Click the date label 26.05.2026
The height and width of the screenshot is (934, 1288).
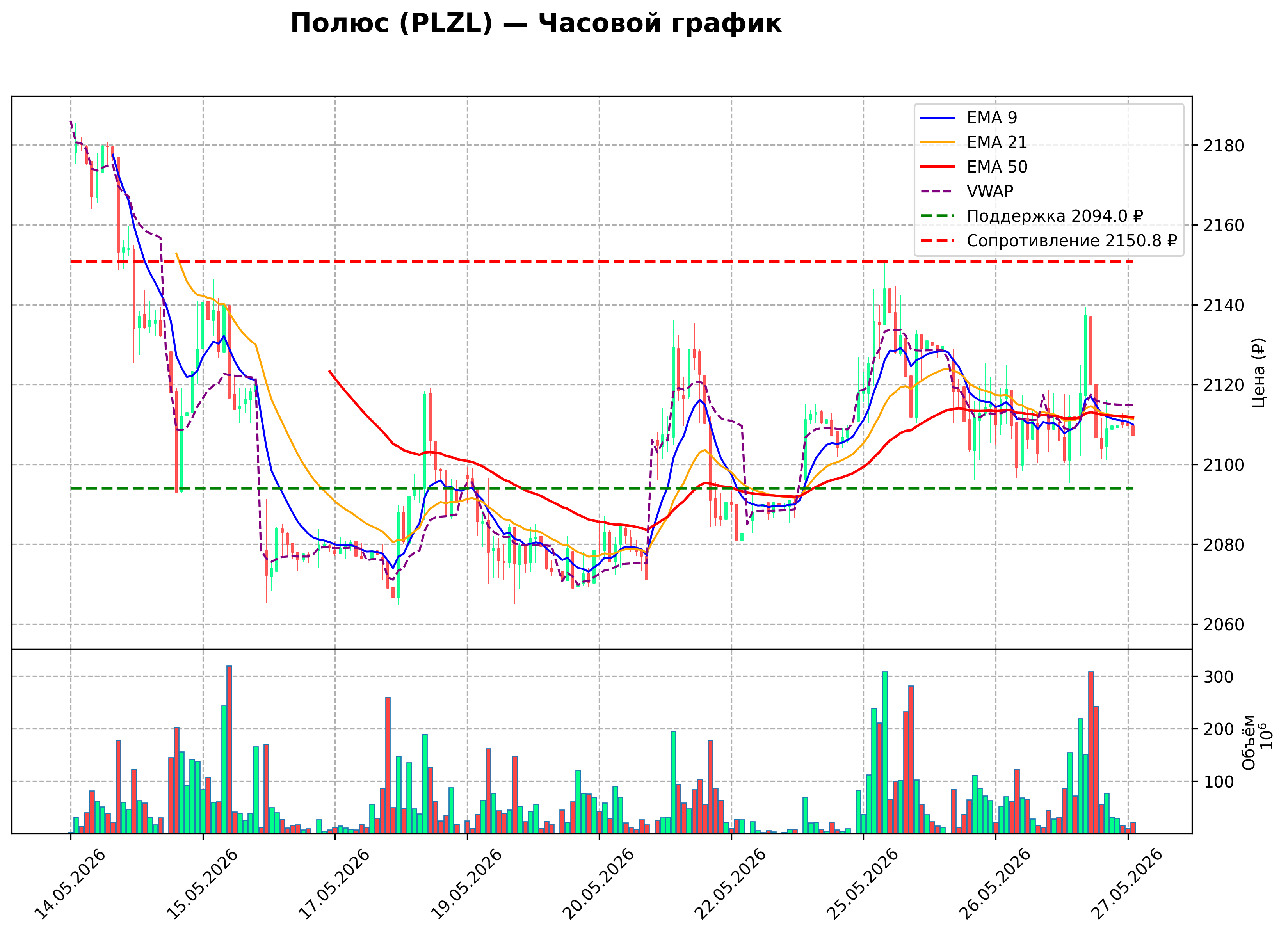(x=994, y=884)
